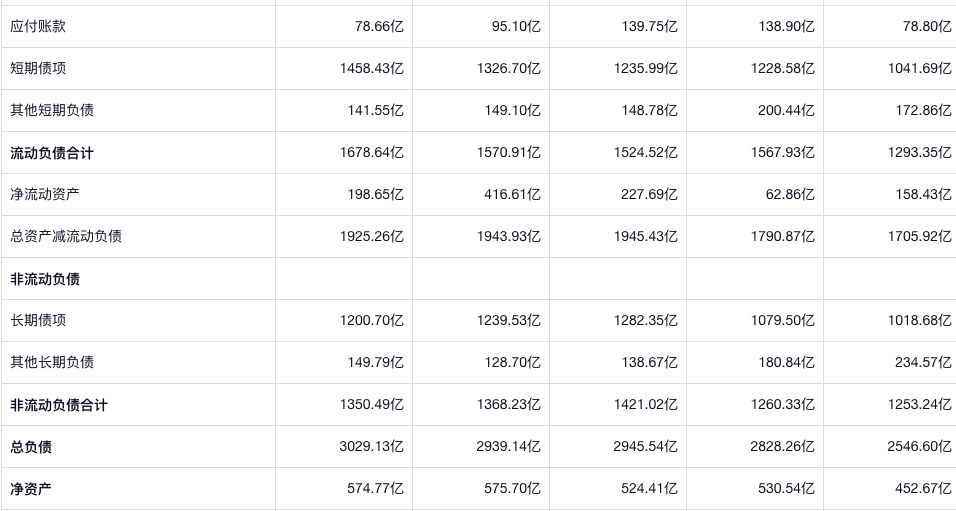
Task: Select the 1421.02亿 非流动负债合计 cell
Action: click(x=645, y=405)
